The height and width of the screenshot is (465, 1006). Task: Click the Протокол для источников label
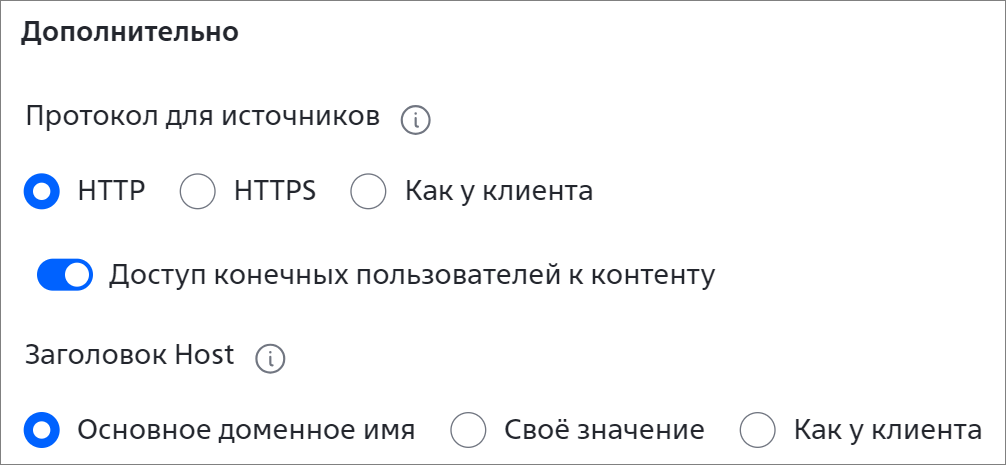point(203,117)
